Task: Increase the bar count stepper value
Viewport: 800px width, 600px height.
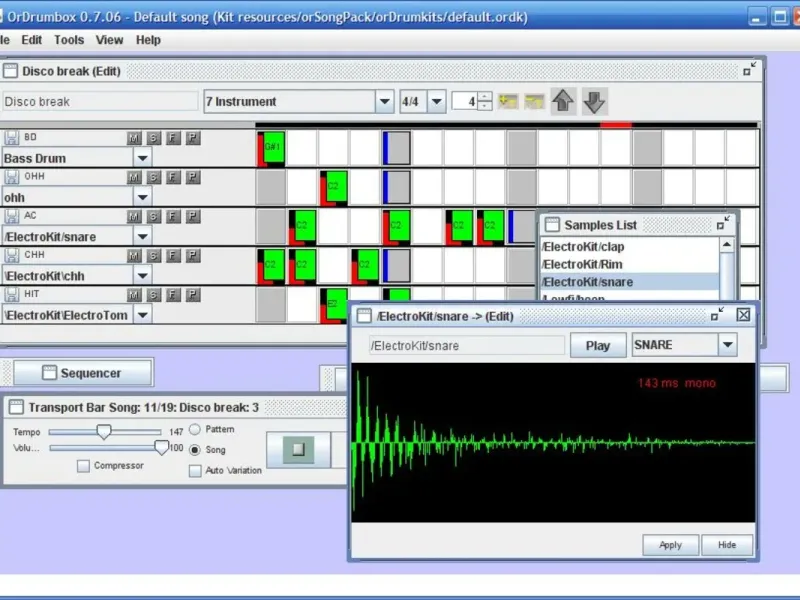Action: point(485,96)
